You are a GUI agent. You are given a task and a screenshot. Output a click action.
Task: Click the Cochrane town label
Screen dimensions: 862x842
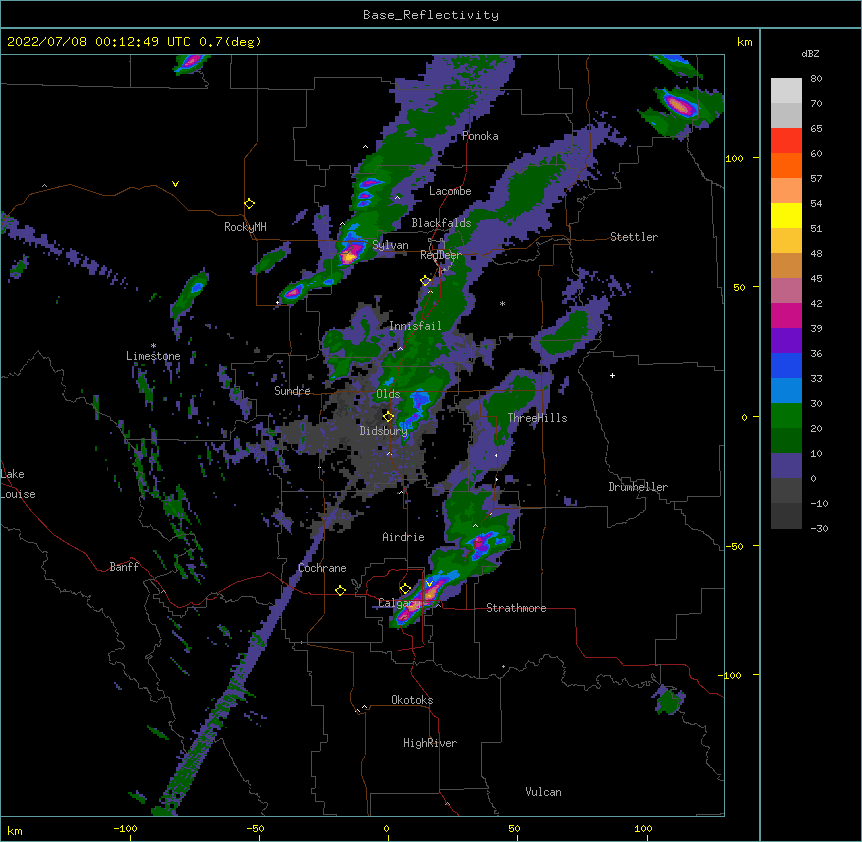point(322,568)
